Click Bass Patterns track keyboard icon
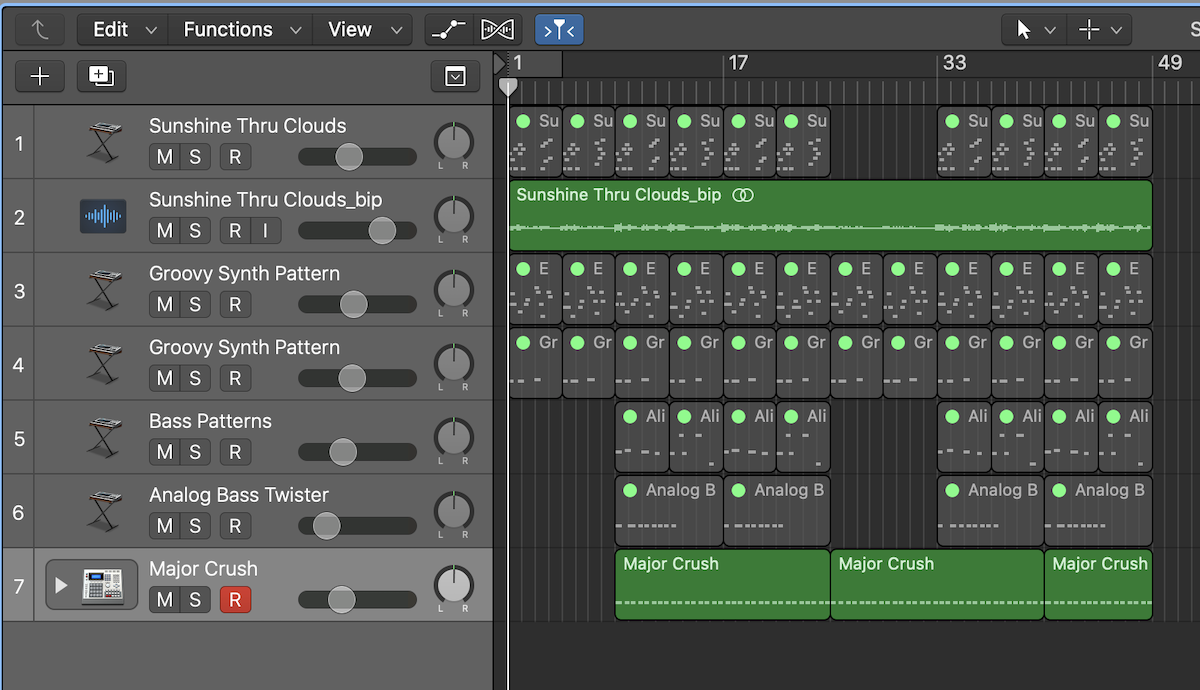This screenshot has width=1200, height=690. pyautogui.click(x=103, y=438)
